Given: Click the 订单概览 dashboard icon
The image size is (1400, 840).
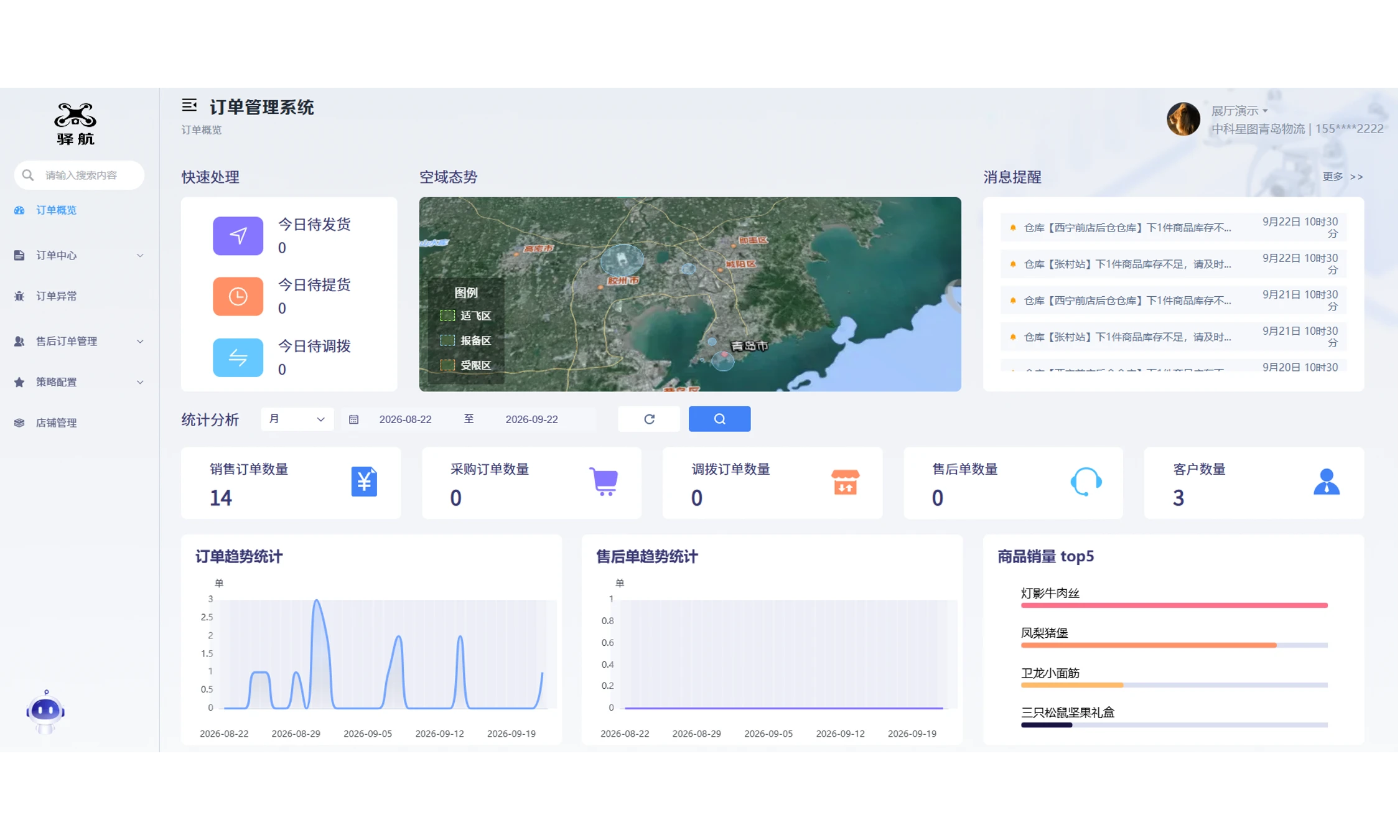Looking at the screenshot, I should 19,210.
